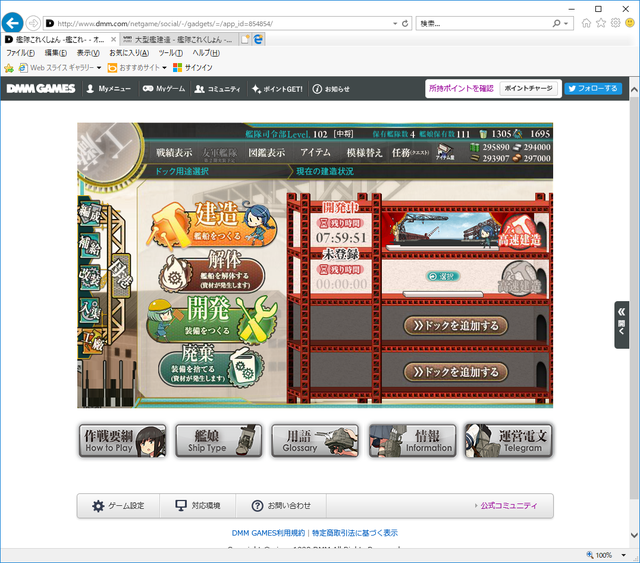Open the 運営電文 Telegram banner
The width and height of the screenshot is (640, 563).
coord(509,441)
